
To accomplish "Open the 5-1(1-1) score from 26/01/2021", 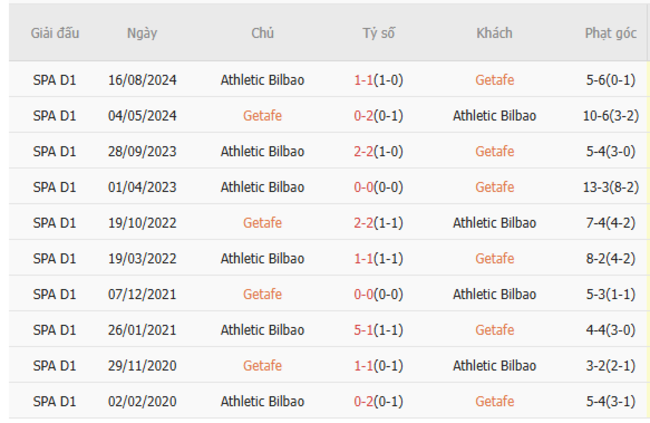I will [x=378, y=330].
